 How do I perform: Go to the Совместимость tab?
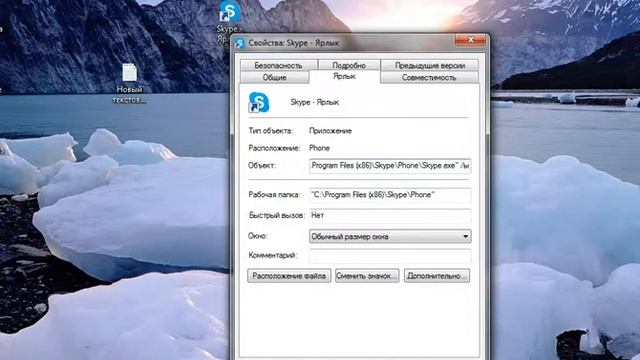[x=429, y=77]
